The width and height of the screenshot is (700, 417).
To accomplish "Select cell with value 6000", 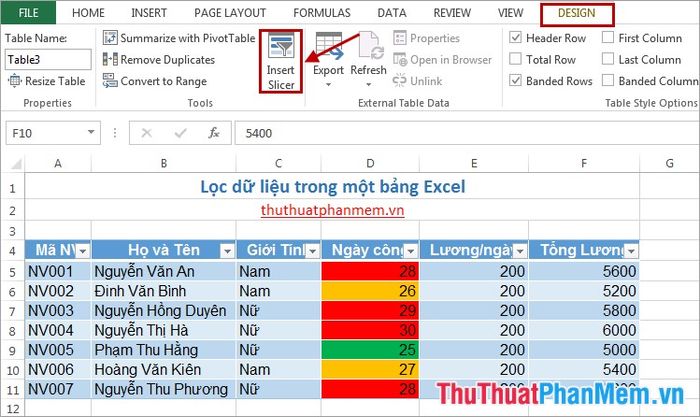I will 583,330.
